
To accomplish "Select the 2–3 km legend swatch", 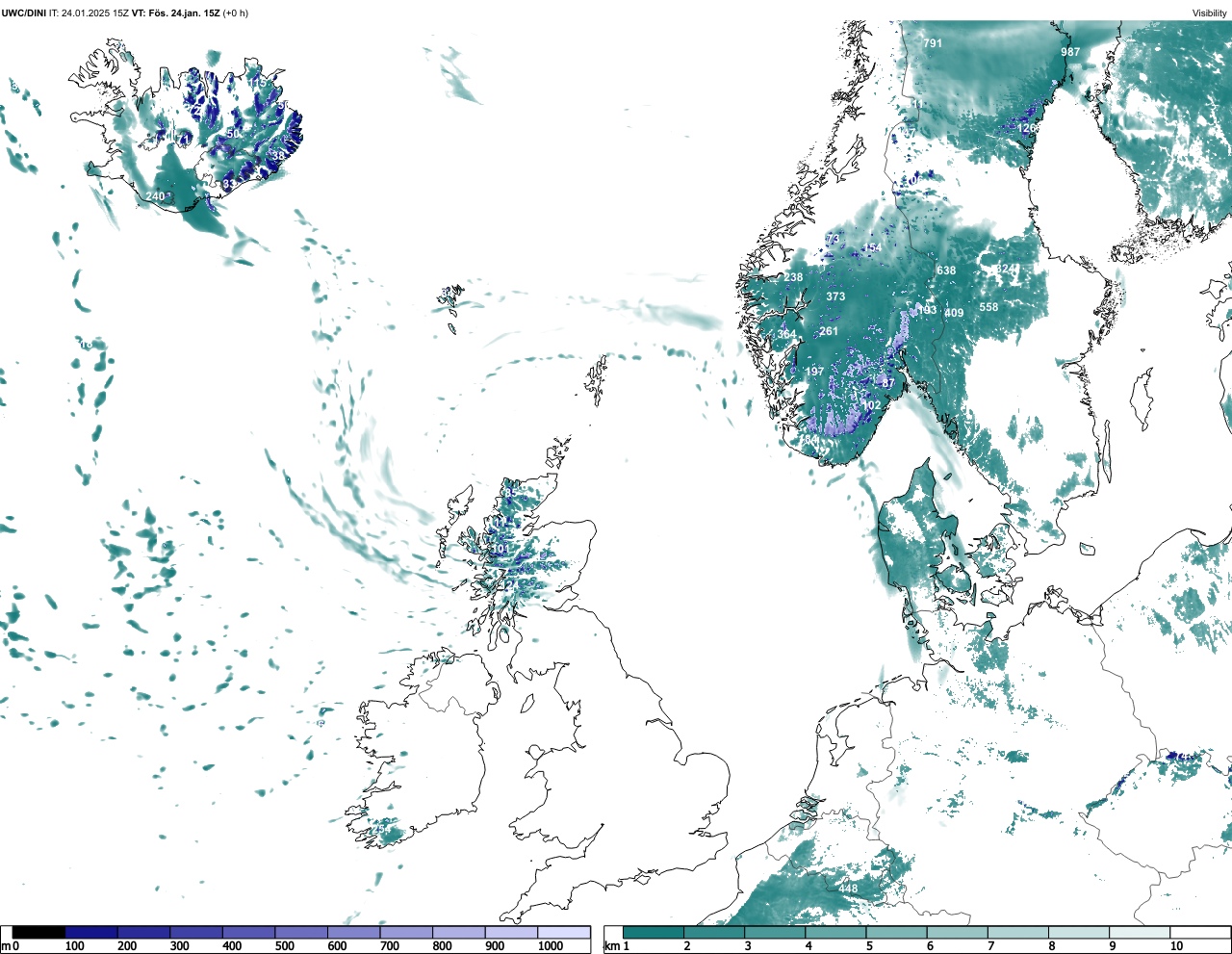I will pos(714,932).
